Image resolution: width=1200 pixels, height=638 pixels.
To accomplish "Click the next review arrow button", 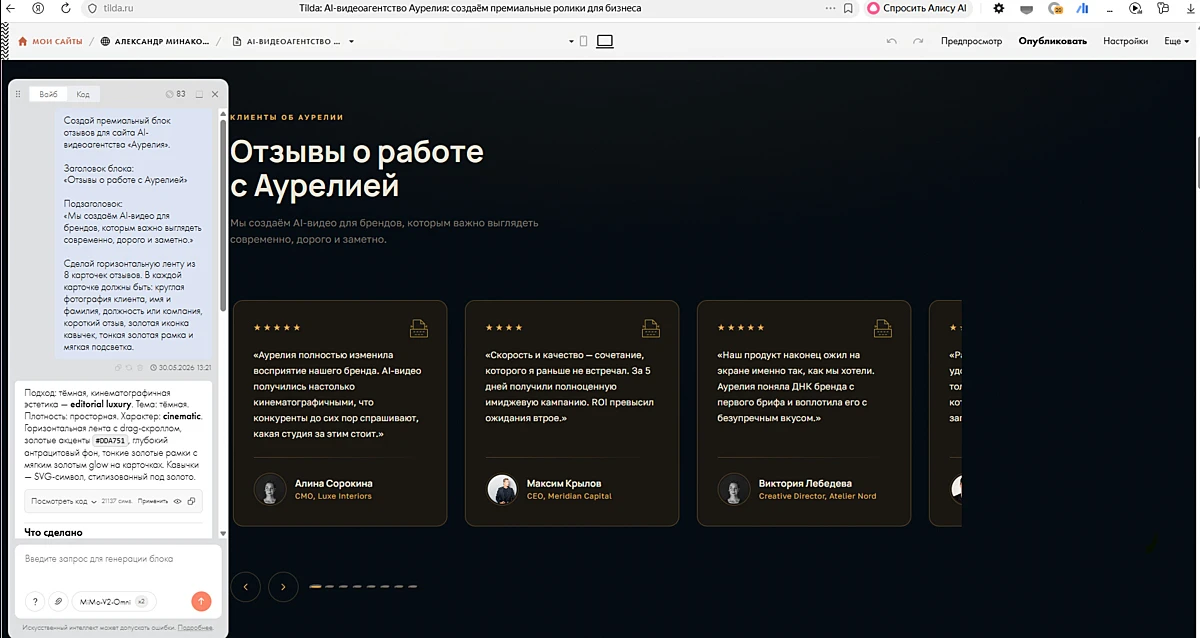I will coord(283,586).
